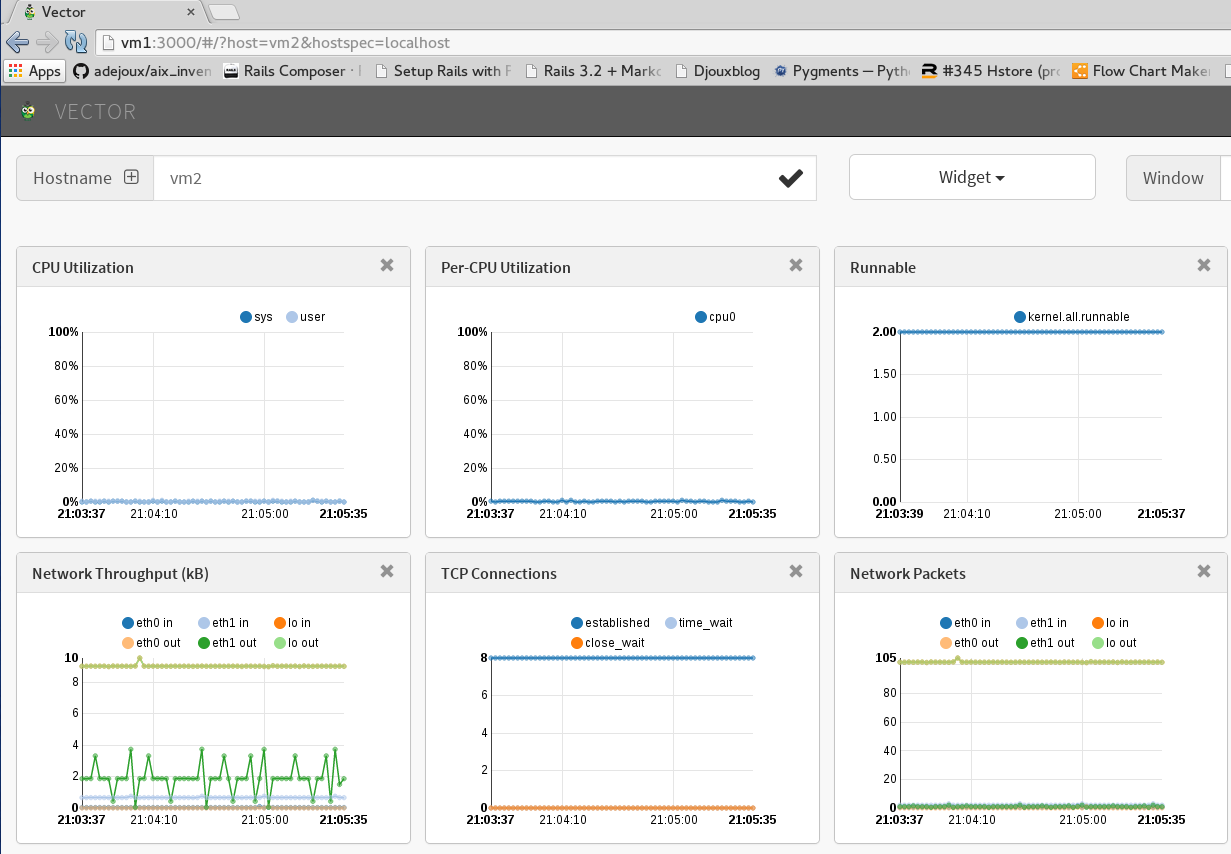This screenshot has height=854, width=1231.
Task: Toggle the established series in TCP Connections
Action: [x=610, y=622]
